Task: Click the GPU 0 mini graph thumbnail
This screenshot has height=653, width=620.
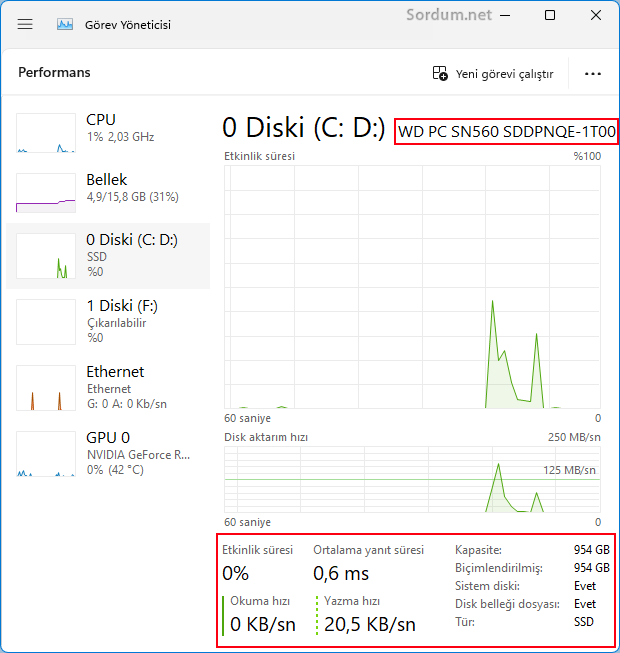Action: click(46, 454)
